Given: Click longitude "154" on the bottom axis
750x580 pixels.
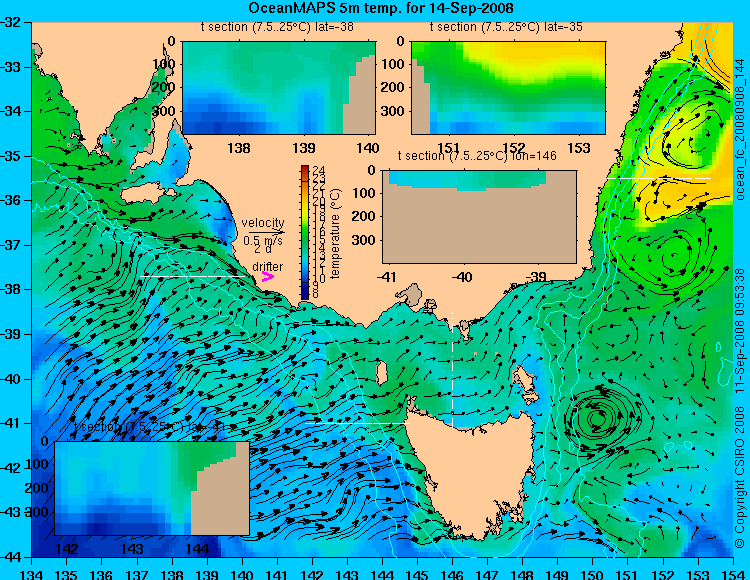Looking at the screenshot, I should click(733, 574).
